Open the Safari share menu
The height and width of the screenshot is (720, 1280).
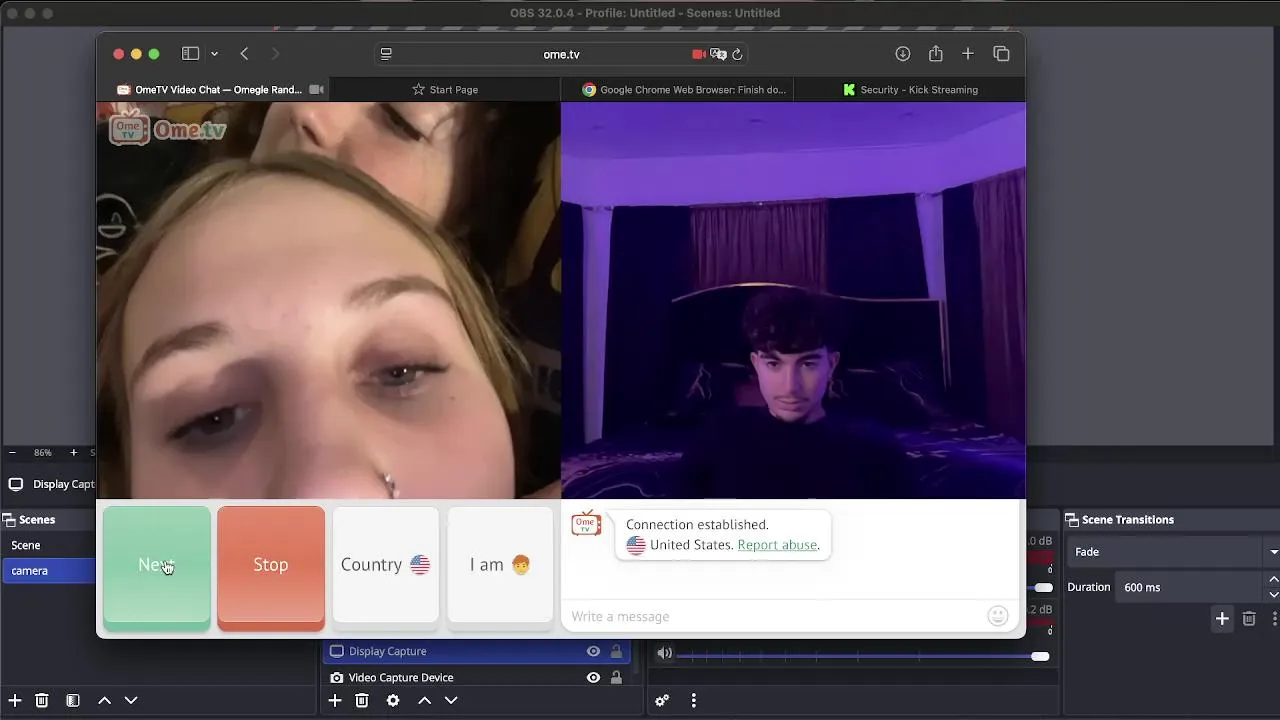pyautogui.click(x=935, y=54)
